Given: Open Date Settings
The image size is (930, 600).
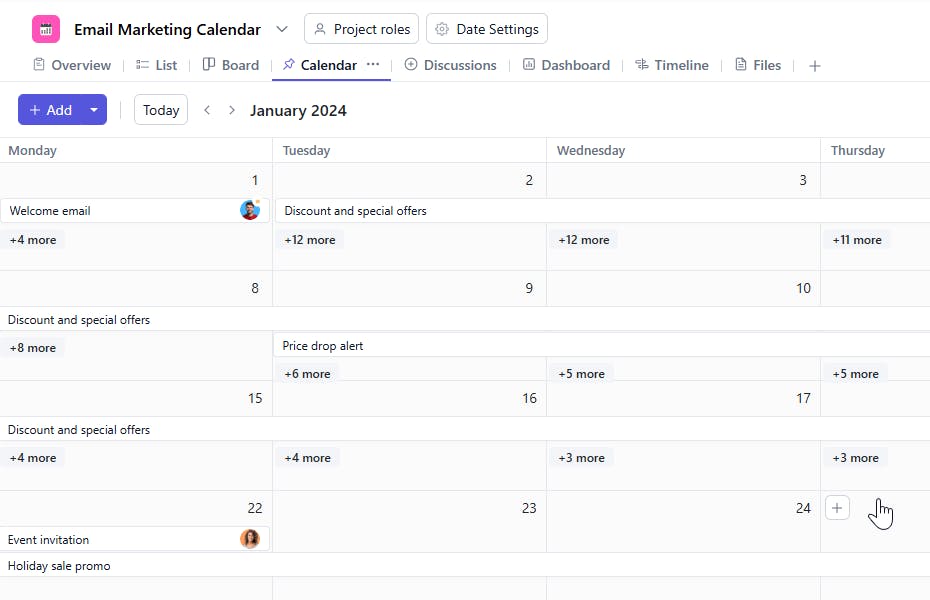Looking at the screenshot, I should tap(486, 29).
